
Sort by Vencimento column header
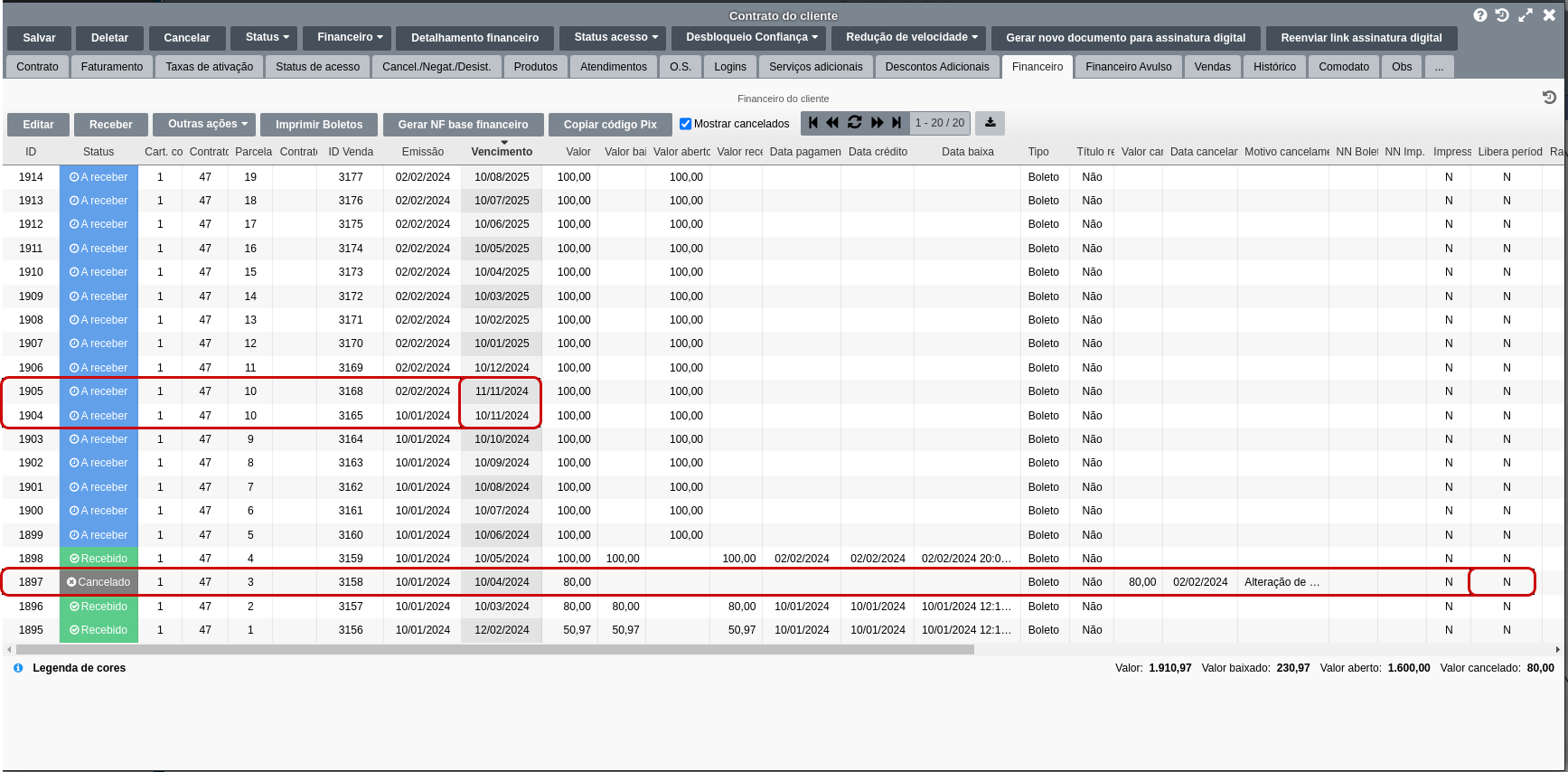pyautogui.click(x=502, y=152)
